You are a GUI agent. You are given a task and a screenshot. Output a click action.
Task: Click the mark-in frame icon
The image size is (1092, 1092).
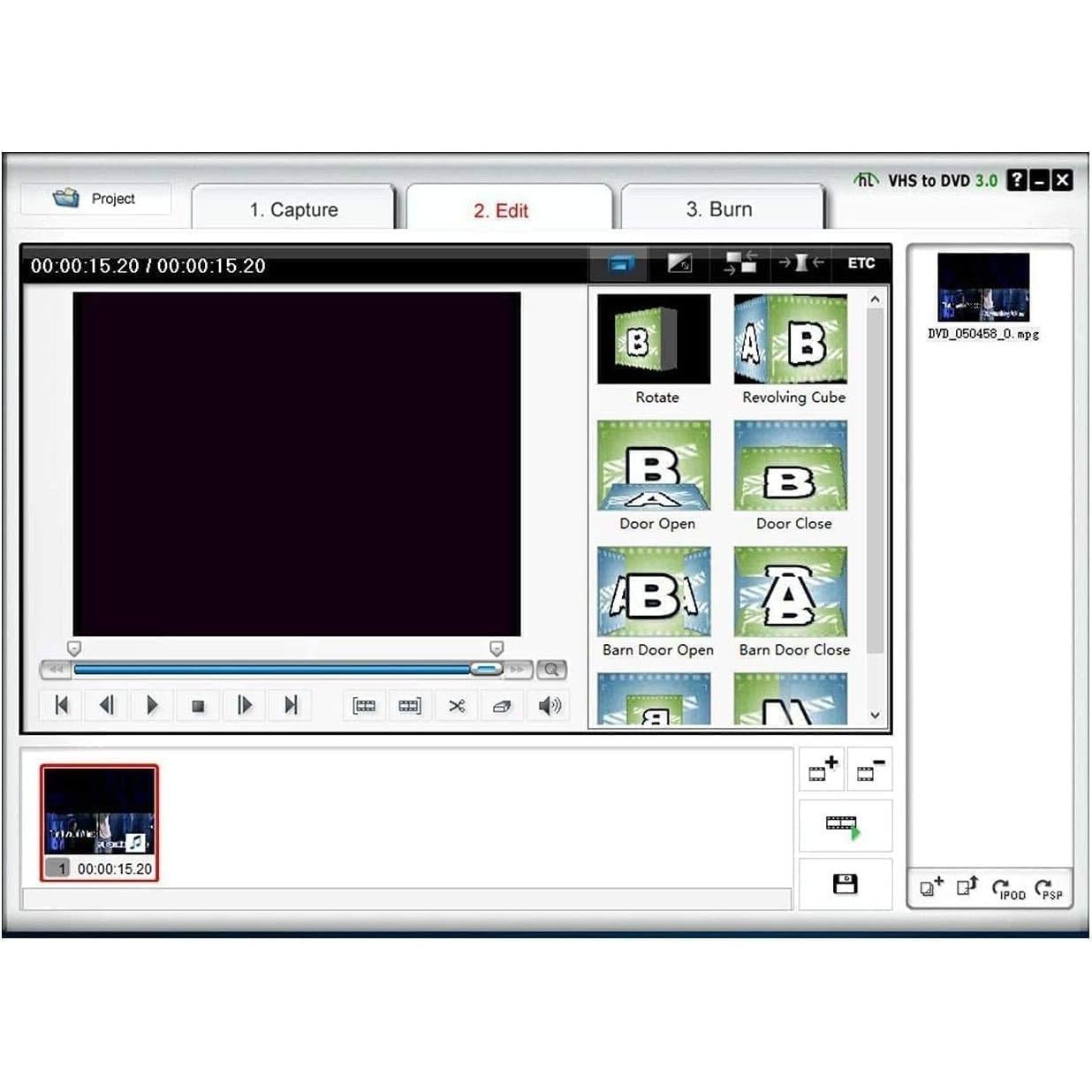pyautogui.click(x=364, y=705)
